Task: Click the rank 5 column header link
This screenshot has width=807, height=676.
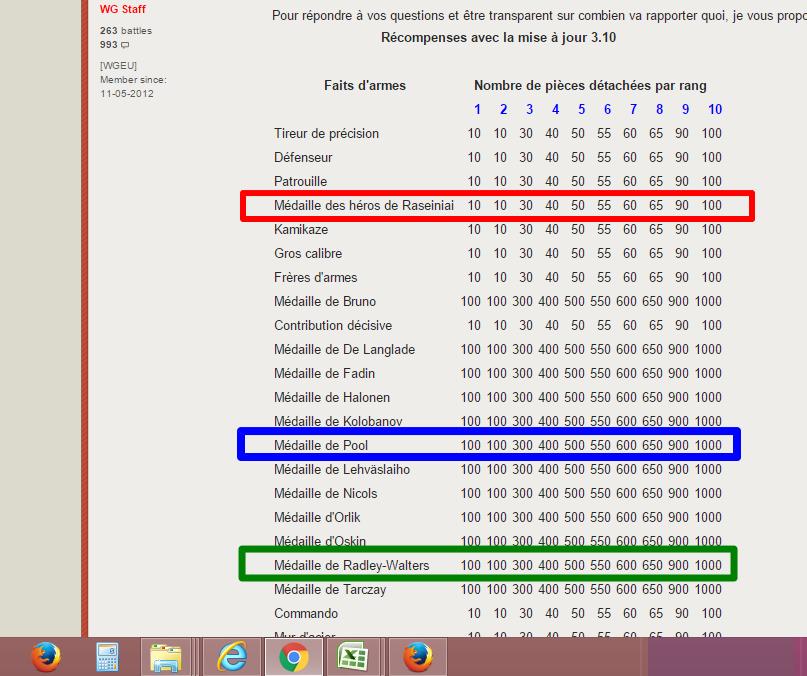Action: 581,109
